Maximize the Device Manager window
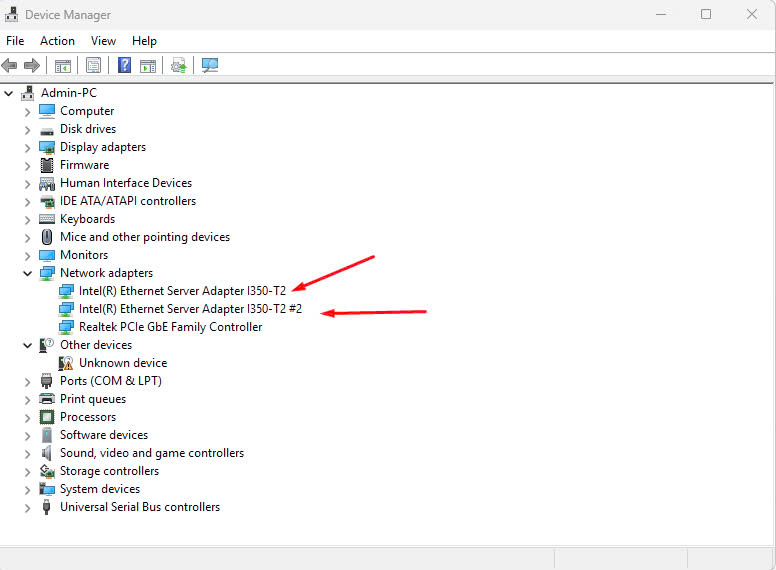776x570 pixels. click(x=706, y=14)
